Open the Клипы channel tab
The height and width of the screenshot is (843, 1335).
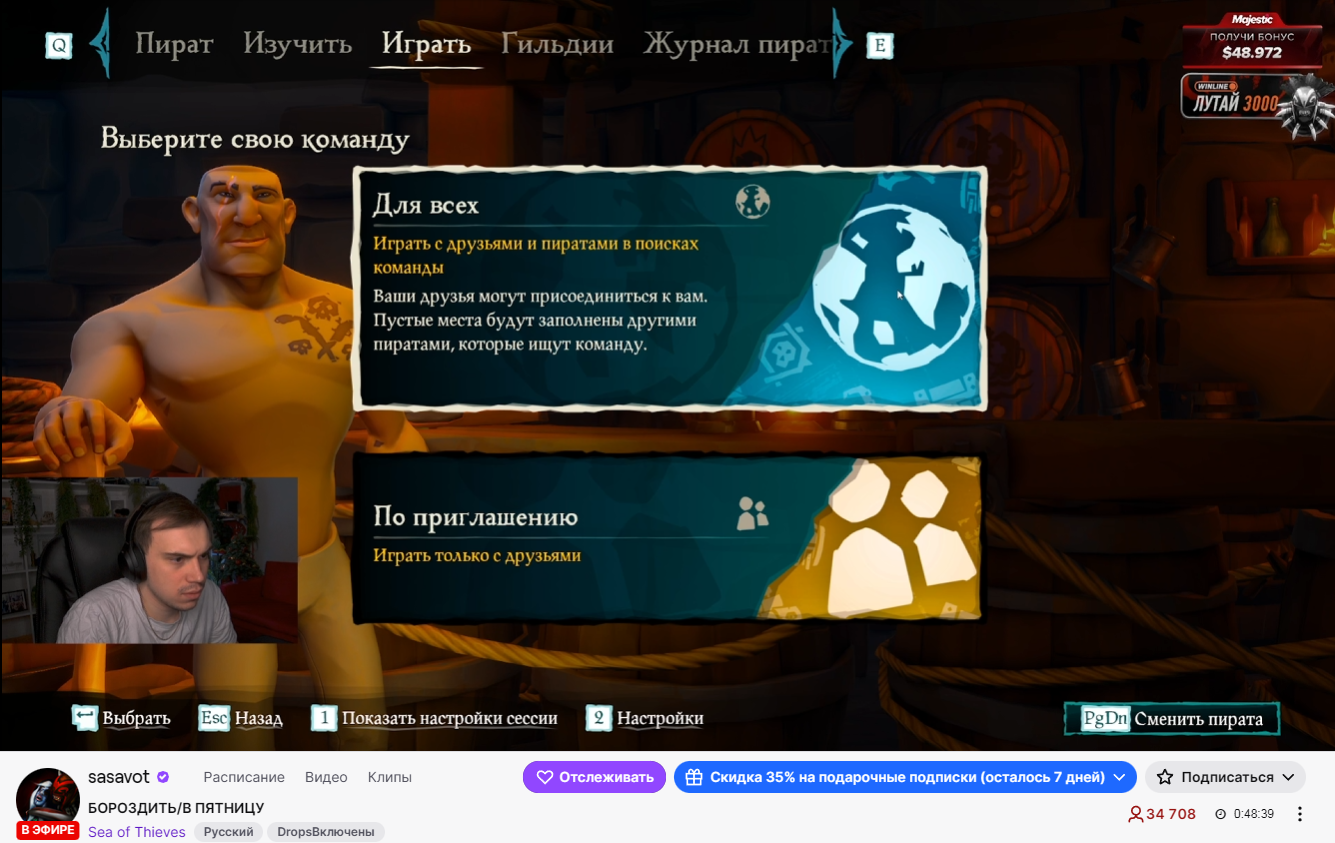[x=390, y=777]
